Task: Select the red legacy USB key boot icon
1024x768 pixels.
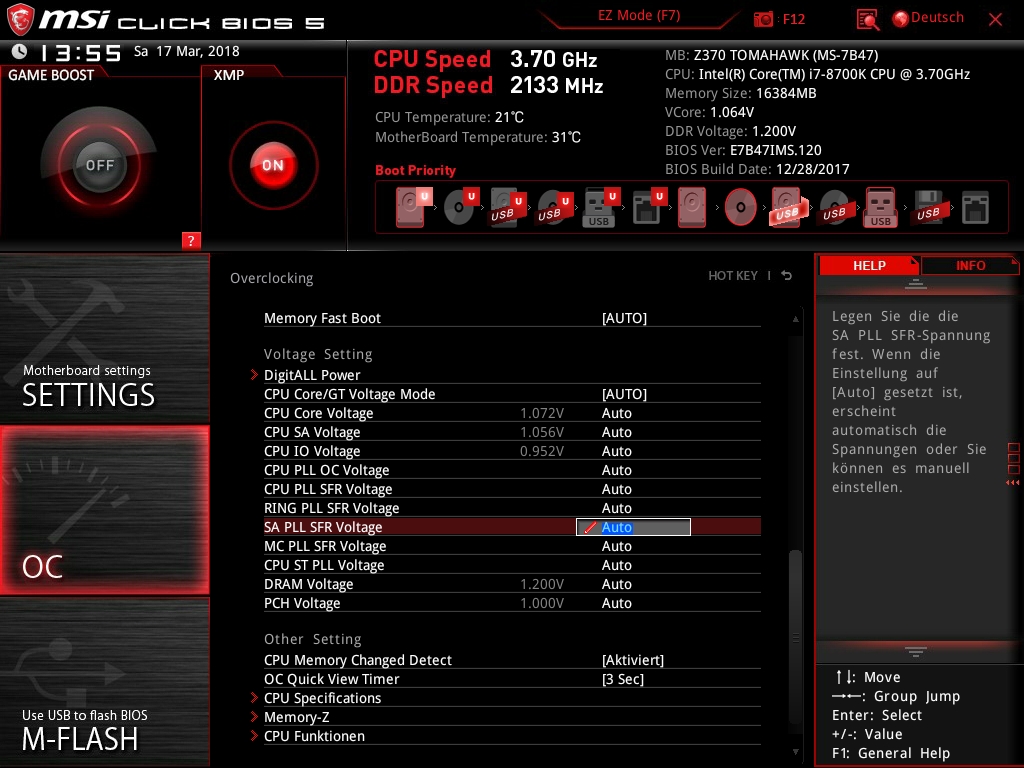Action: pyautogui.click(x=880, y=207)
